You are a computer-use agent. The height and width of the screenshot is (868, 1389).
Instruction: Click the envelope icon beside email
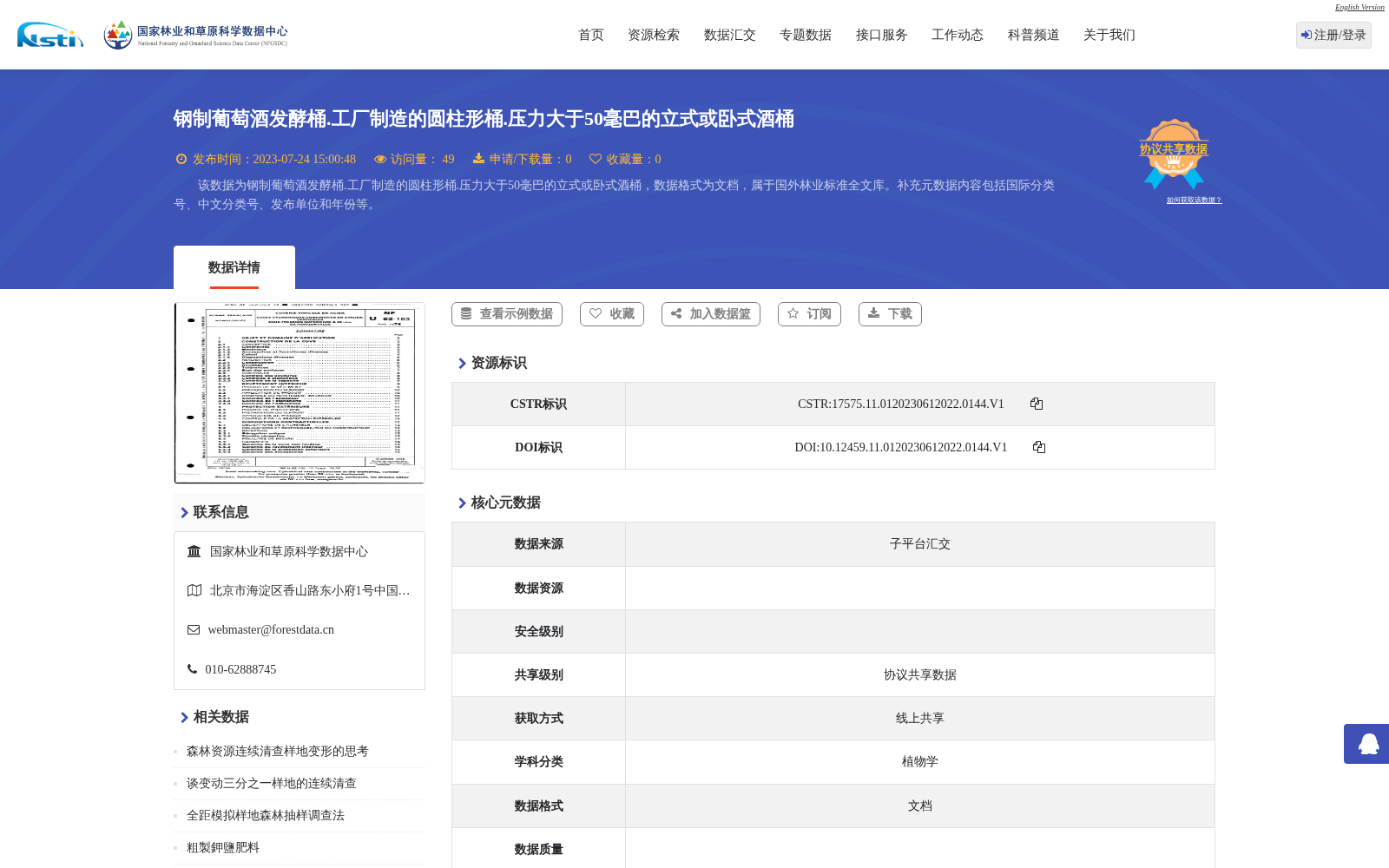[x=194, y=630]
